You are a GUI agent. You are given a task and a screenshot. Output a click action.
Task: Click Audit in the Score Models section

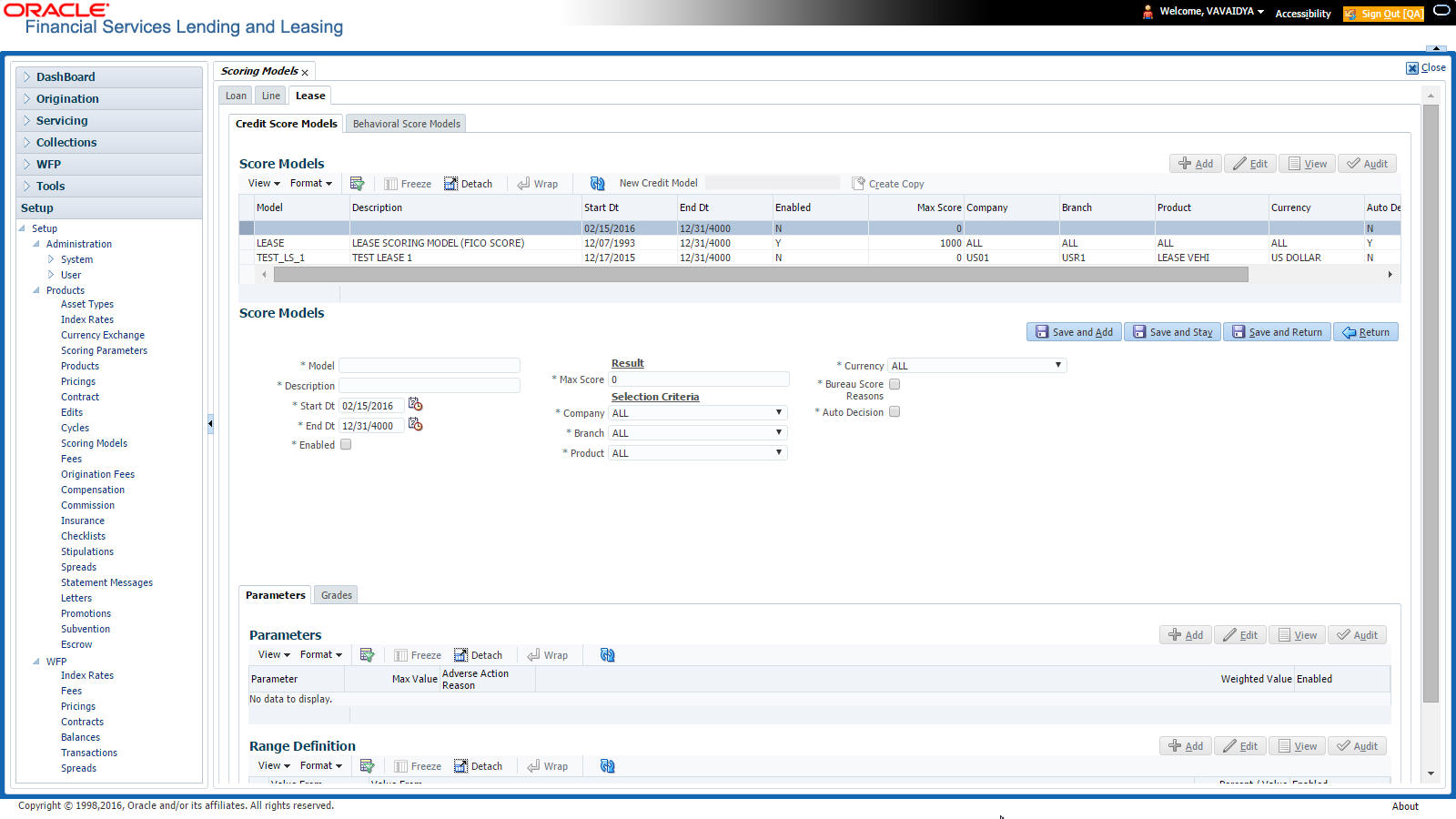point(1367,164)
